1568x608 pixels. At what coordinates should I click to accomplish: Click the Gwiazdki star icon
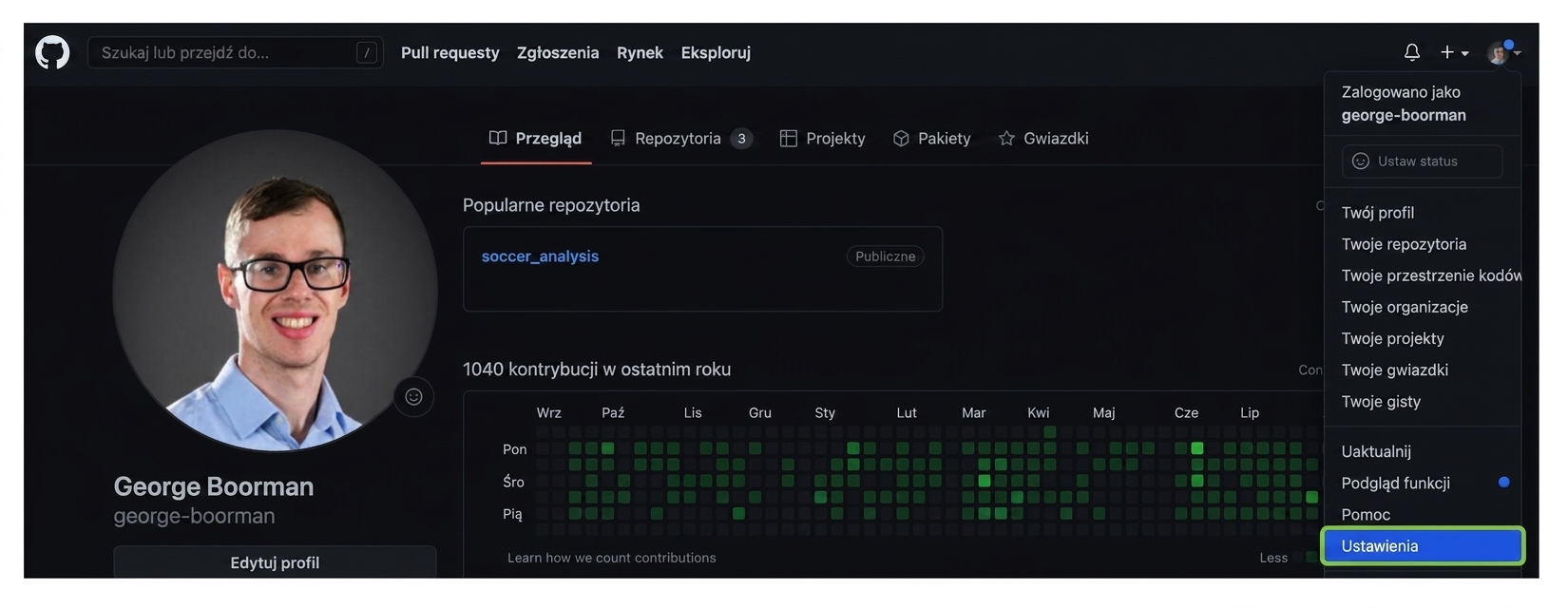coord(1006,138)
